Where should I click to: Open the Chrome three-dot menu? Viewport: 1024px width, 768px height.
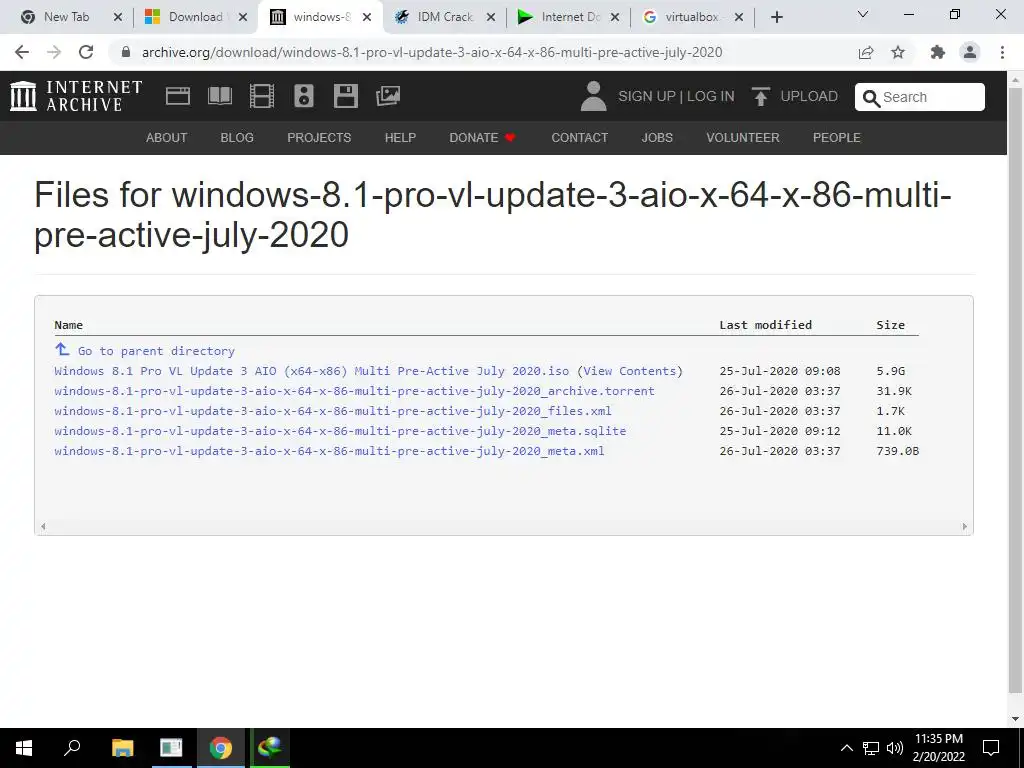point(1002,52)
